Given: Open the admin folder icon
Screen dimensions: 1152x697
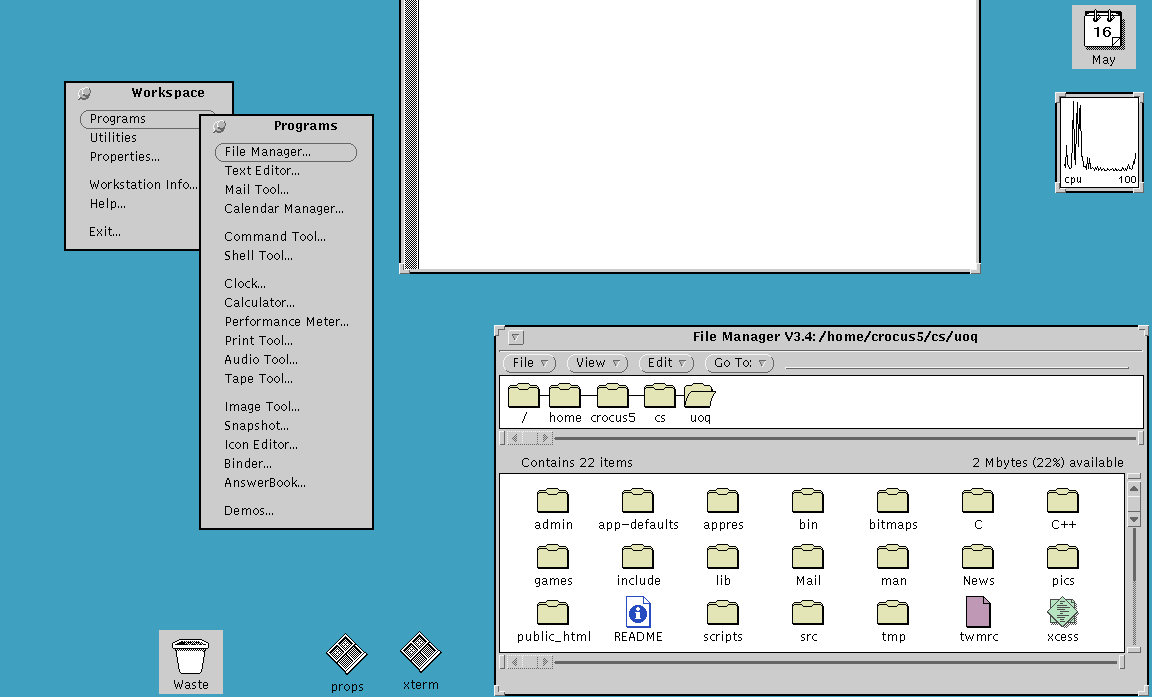Looking at the screenshot, I should coord(552,501).
